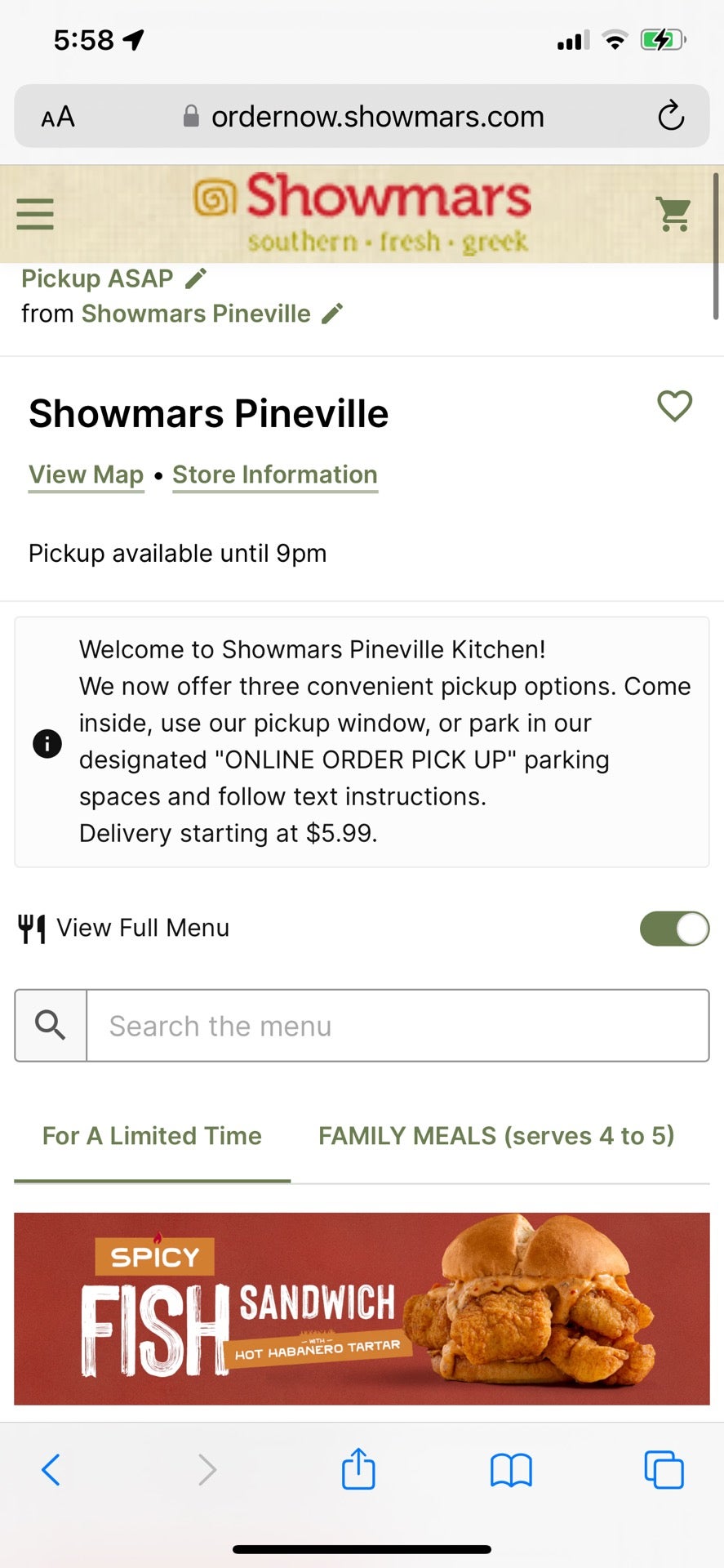Show all open Safari tabs
The height and width of the screenshot is (1568, 724).
click(664, 1470)
